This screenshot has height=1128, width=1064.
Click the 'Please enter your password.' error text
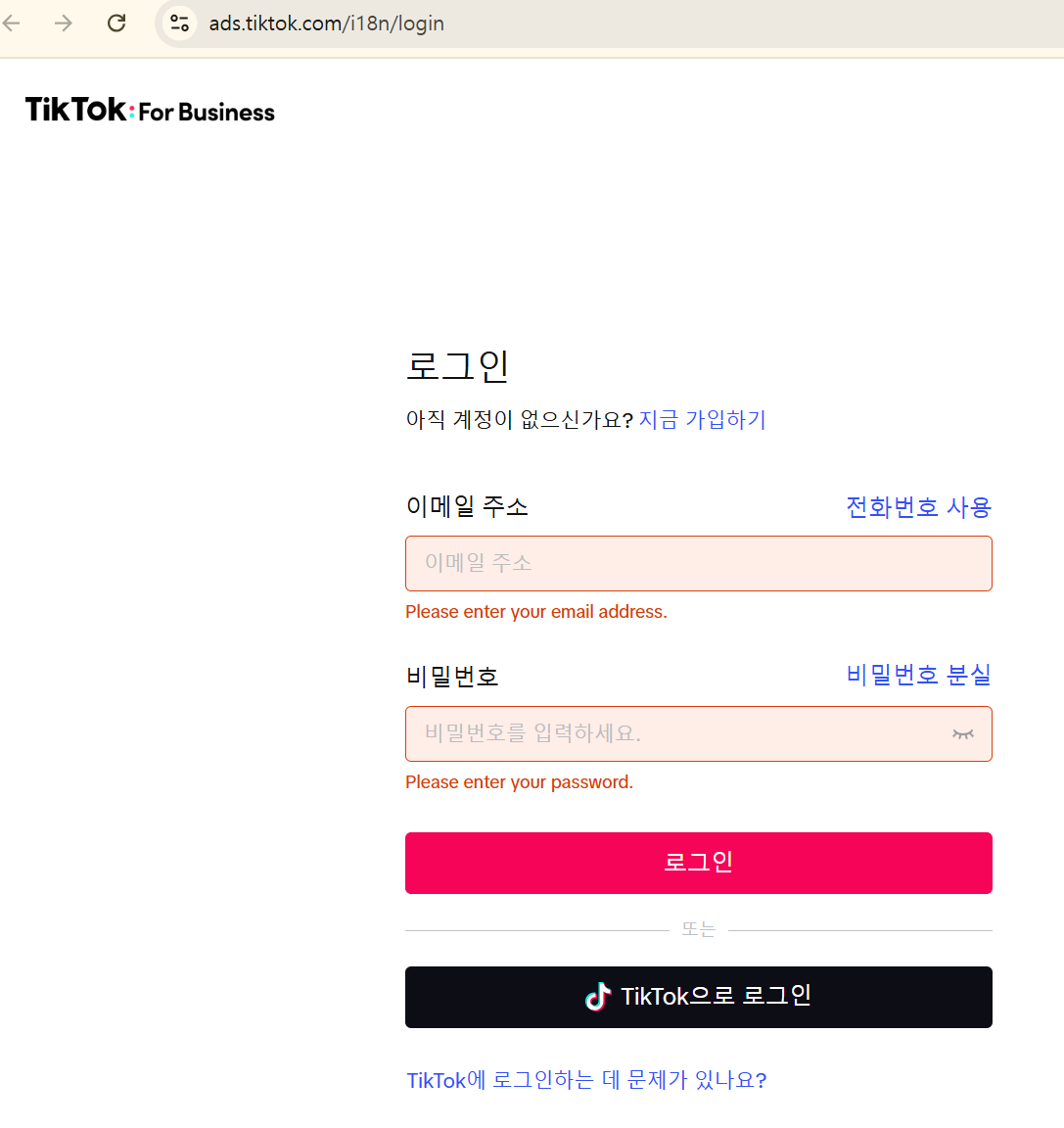(519, 782)
